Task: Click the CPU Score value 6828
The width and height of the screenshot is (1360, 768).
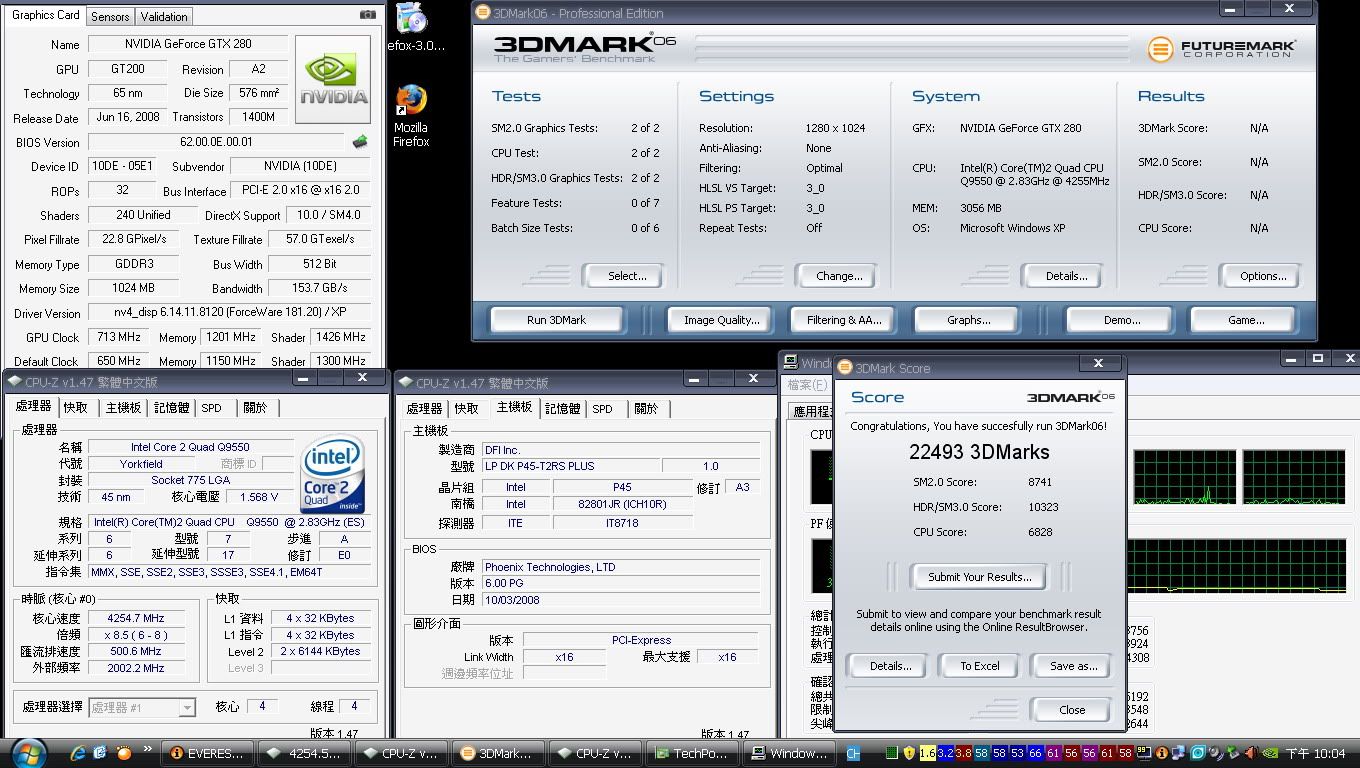Action: tap(1040, 532)
